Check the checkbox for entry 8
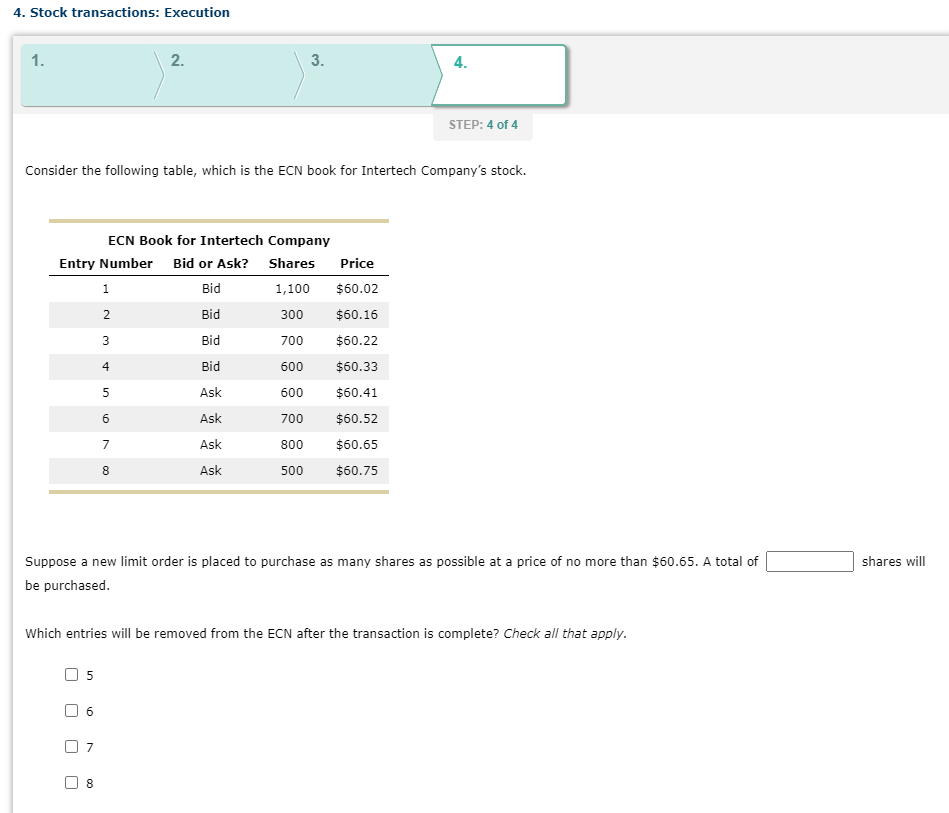Screen dimensions: 949x813 tap(71, 783)
